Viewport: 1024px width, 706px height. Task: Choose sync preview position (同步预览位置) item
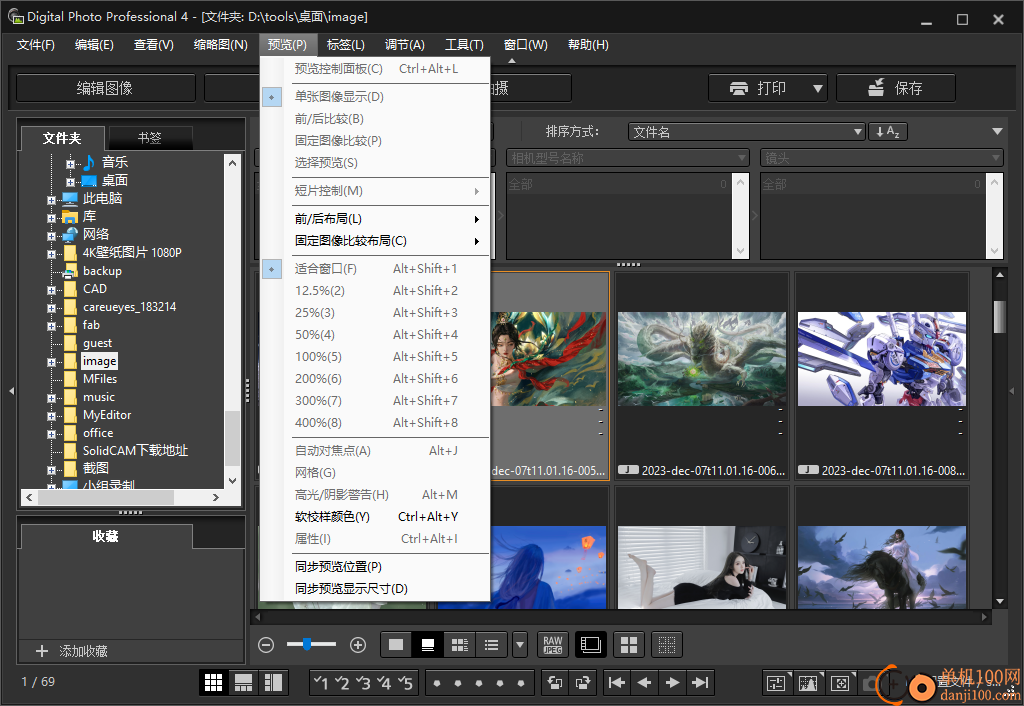pos(375,567)
